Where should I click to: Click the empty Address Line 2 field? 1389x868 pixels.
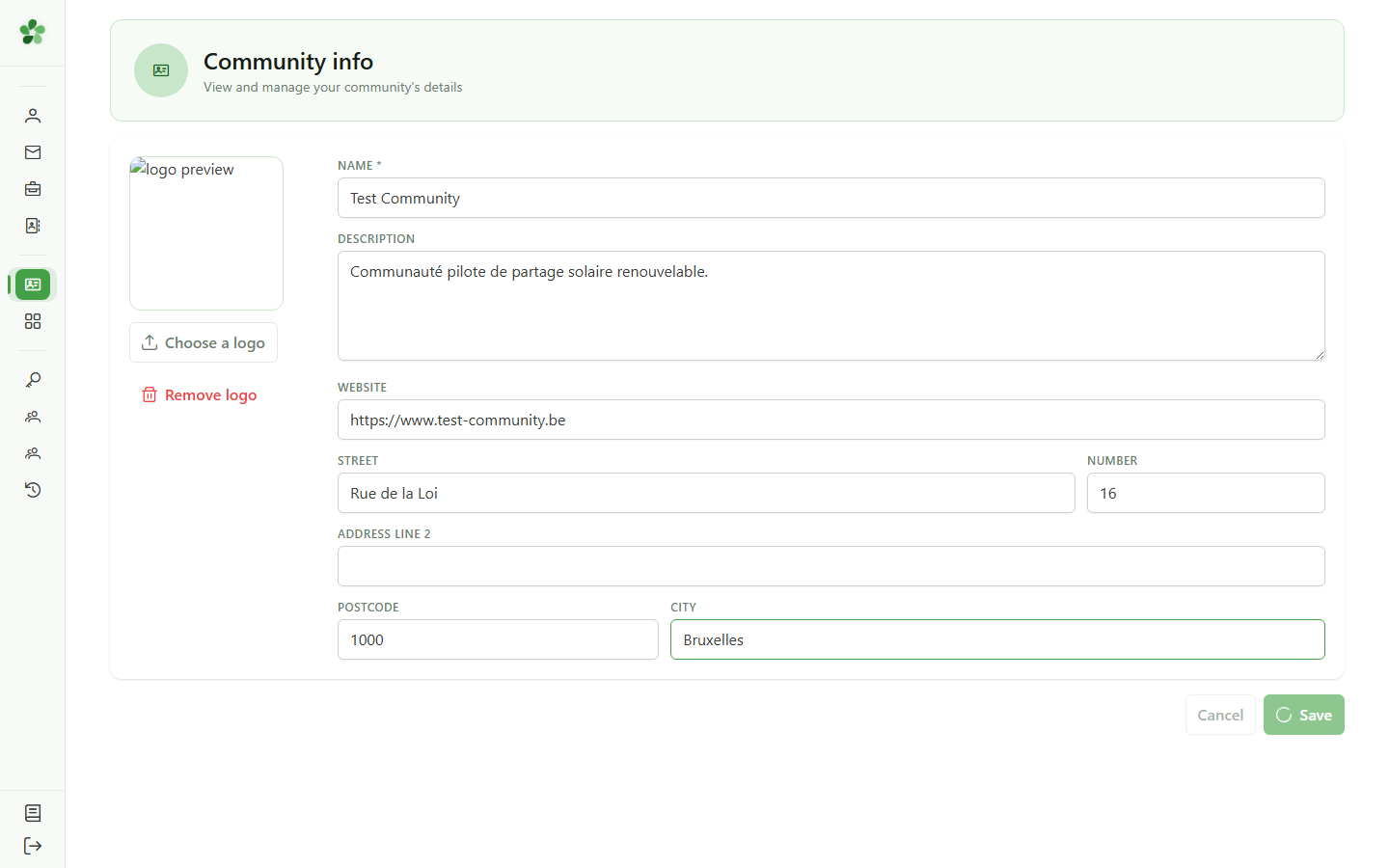(831, 566)
